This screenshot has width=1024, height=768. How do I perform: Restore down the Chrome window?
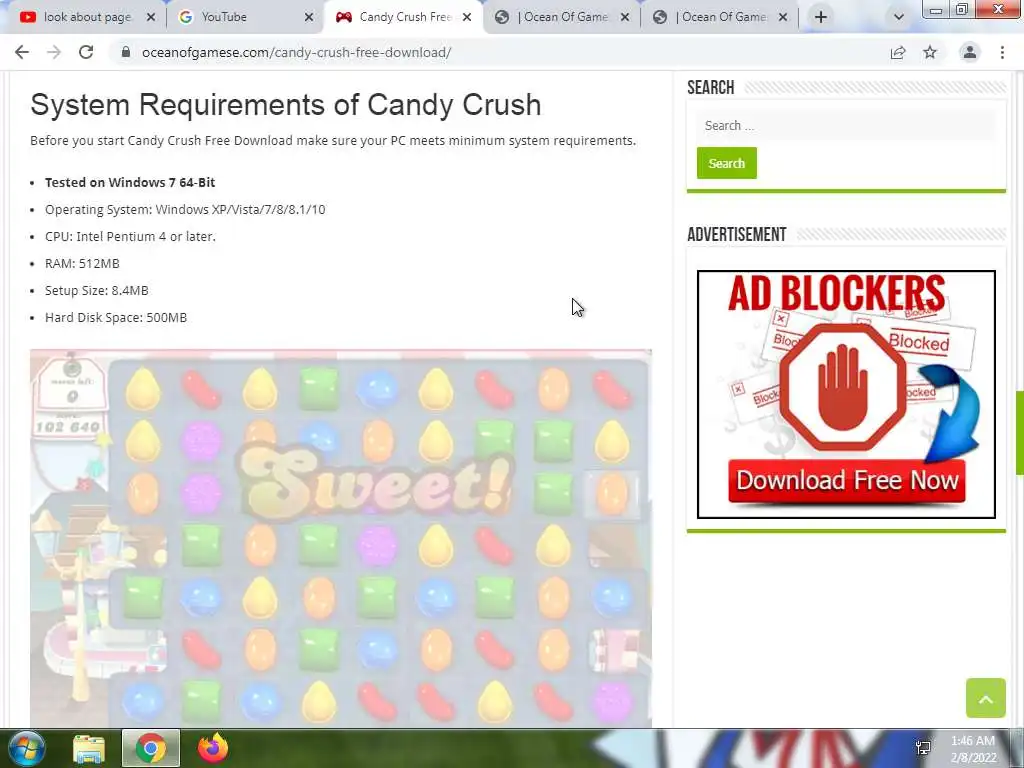pyautogui.click(x=962, y=9)
